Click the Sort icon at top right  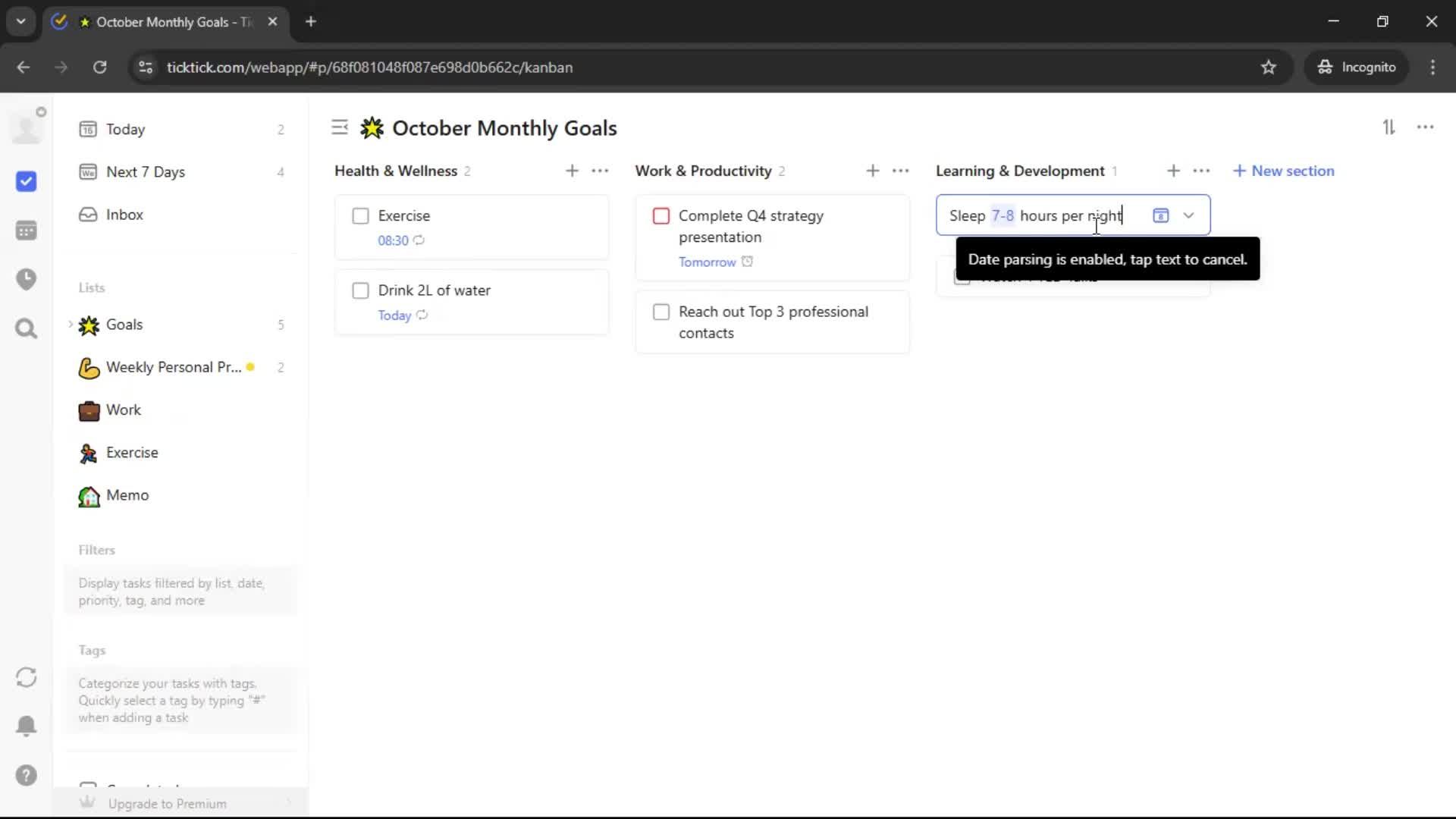click(1389, 127)
